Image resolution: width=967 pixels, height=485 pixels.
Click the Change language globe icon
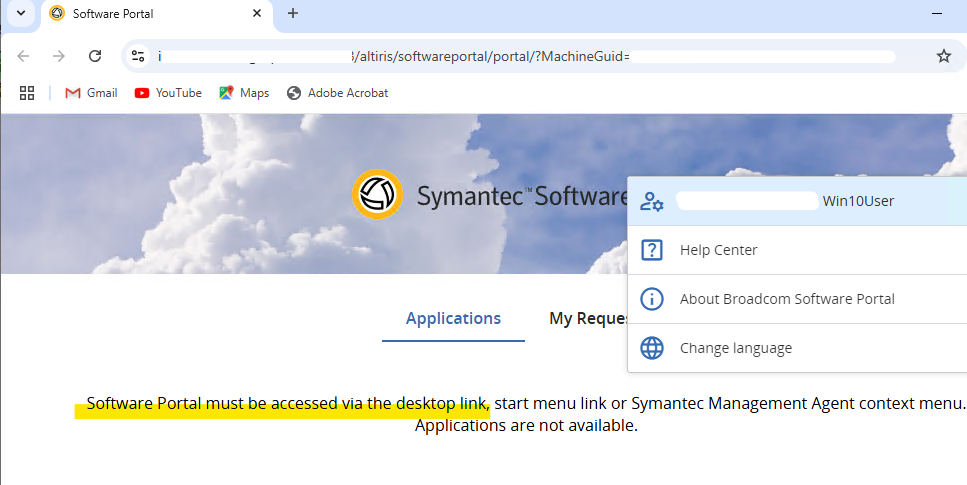(652, 348)
